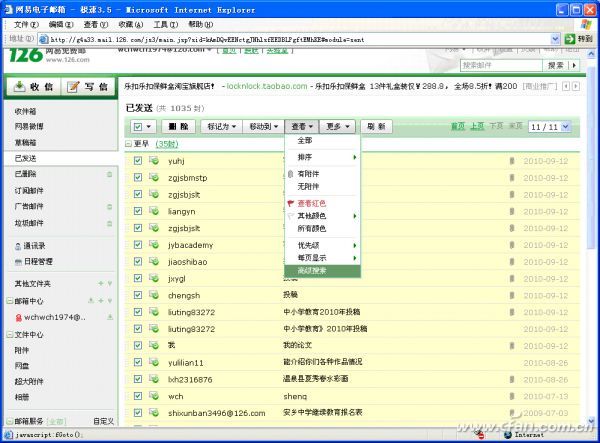Viewport: 600px width, 443px height.
Task: Click the plus icon next to 其他文件夹
Action: 101,283
